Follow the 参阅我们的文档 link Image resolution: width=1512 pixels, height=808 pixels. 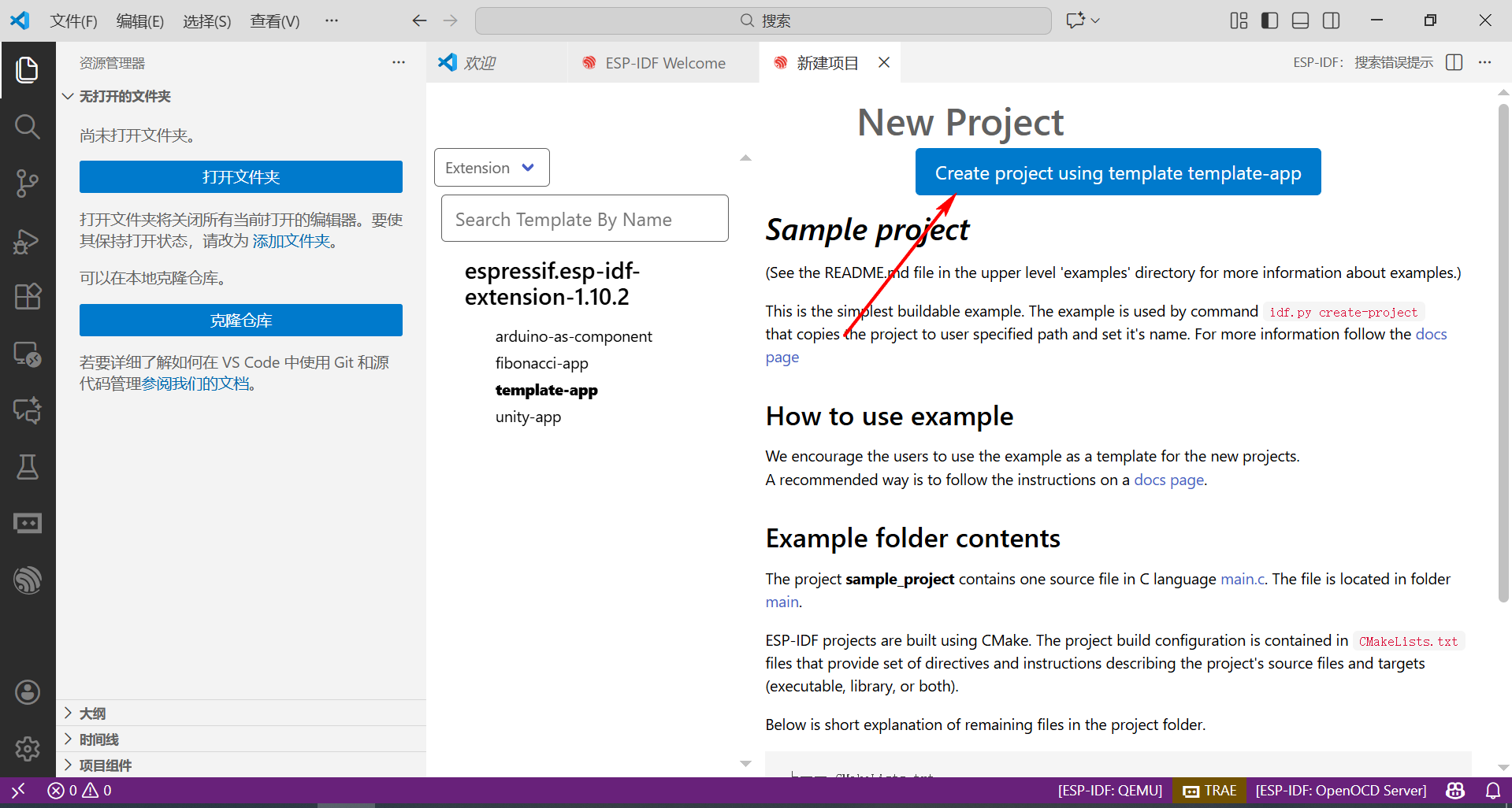pos(195,384)
